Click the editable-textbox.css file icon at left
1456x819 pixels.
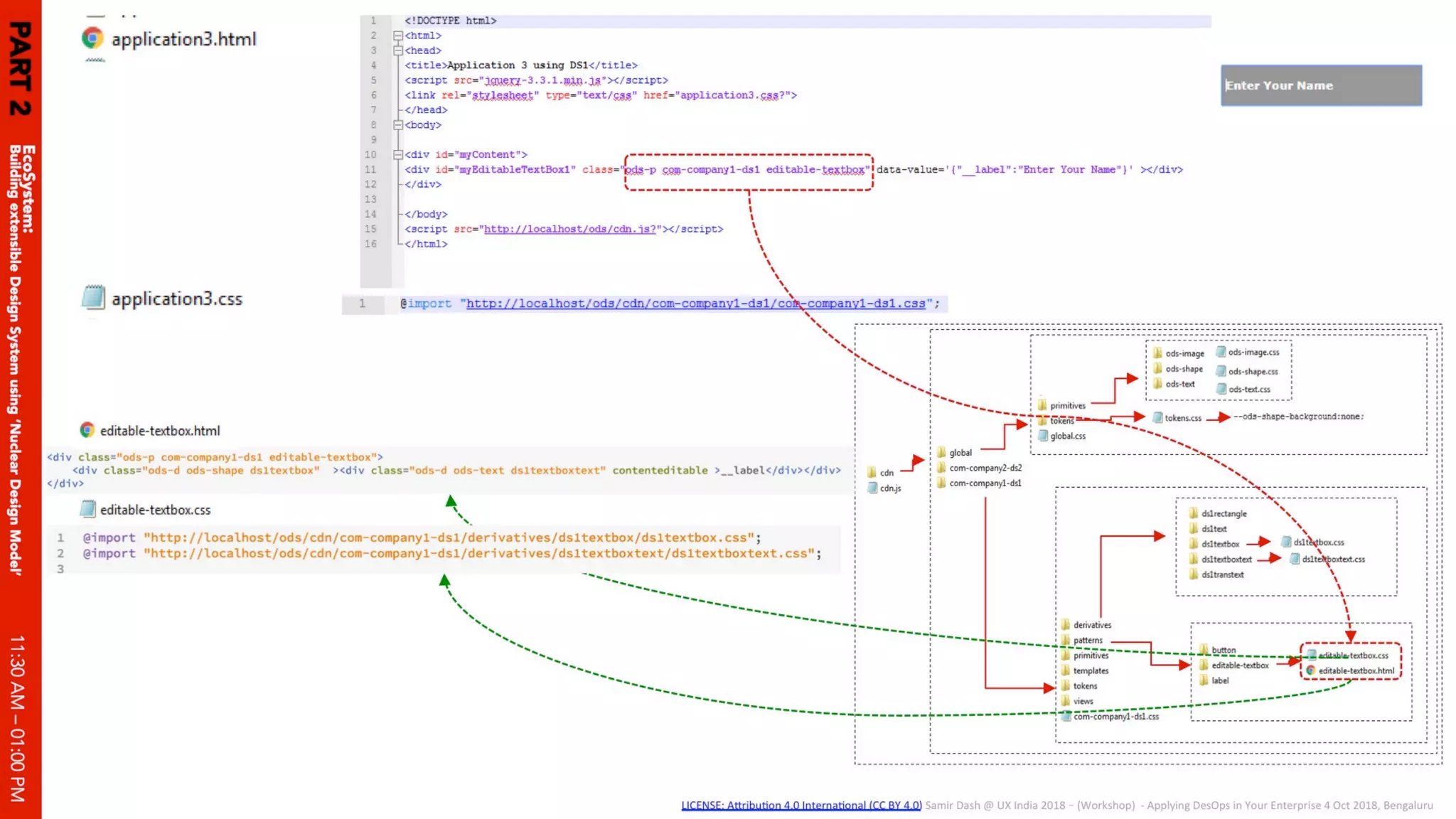point(87,509)
